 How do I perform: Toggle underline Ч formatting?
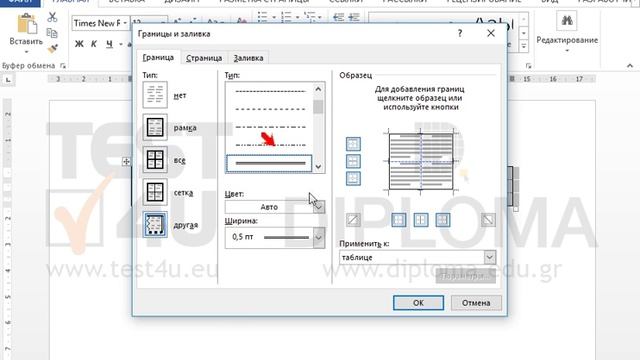tap(109, 44)
